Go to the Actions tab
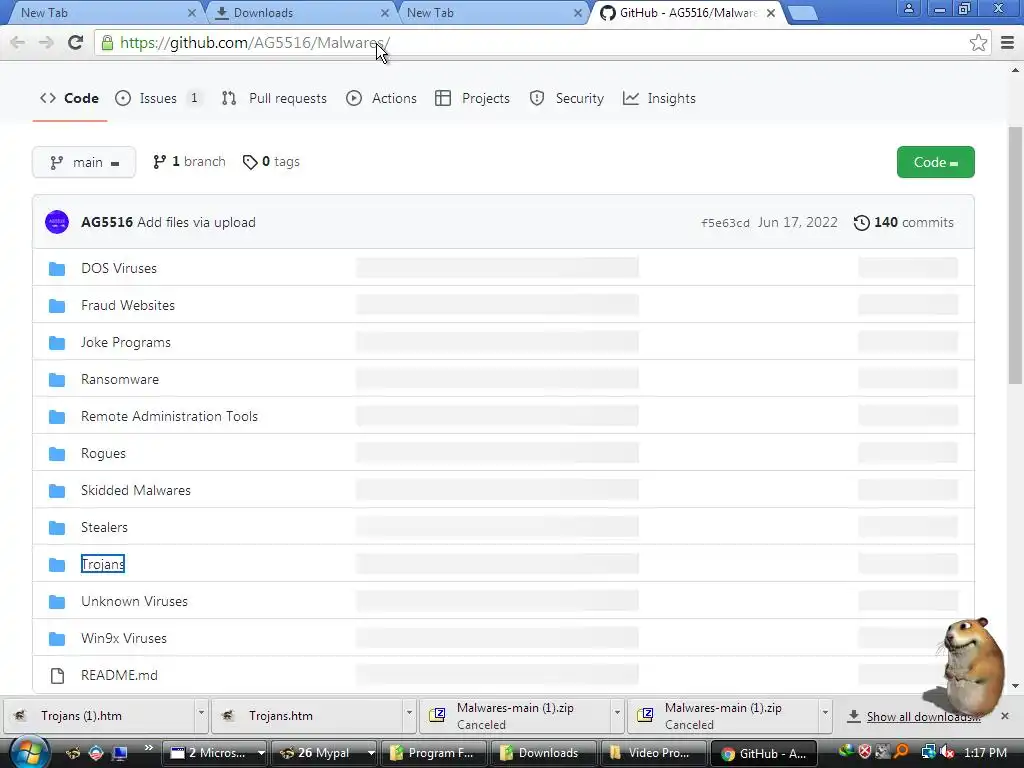1024x768 pixels. 381,98
